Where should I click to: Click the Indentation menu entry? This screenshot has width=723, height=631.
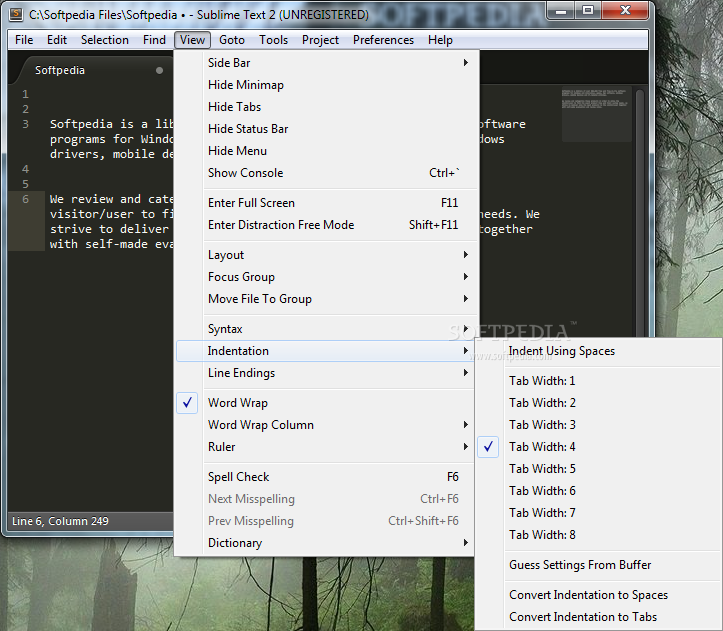[x=325, y=351]
